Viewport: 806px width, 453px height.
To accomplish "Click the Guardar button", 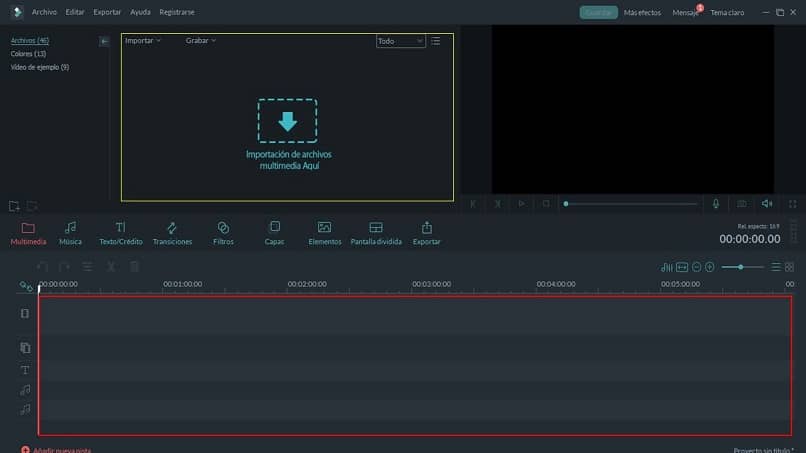I will (x=598, y=12).
